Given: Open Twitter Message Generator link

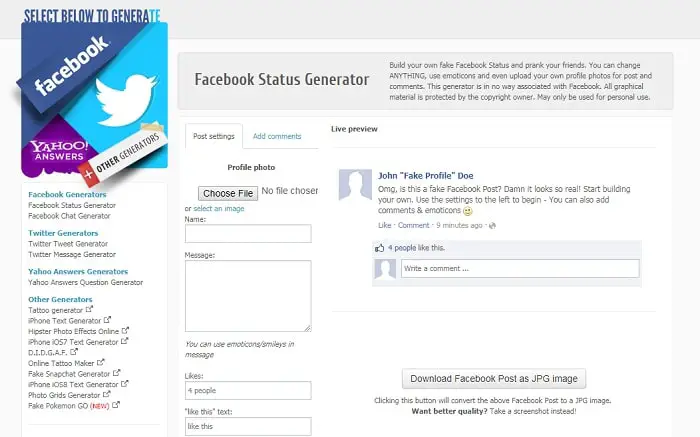Looking at the screenshot, I should [72, 254].
